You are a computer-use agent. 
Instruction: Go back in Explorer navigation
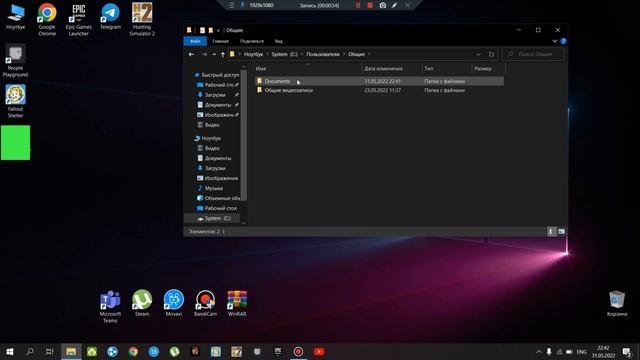point(191,54)
